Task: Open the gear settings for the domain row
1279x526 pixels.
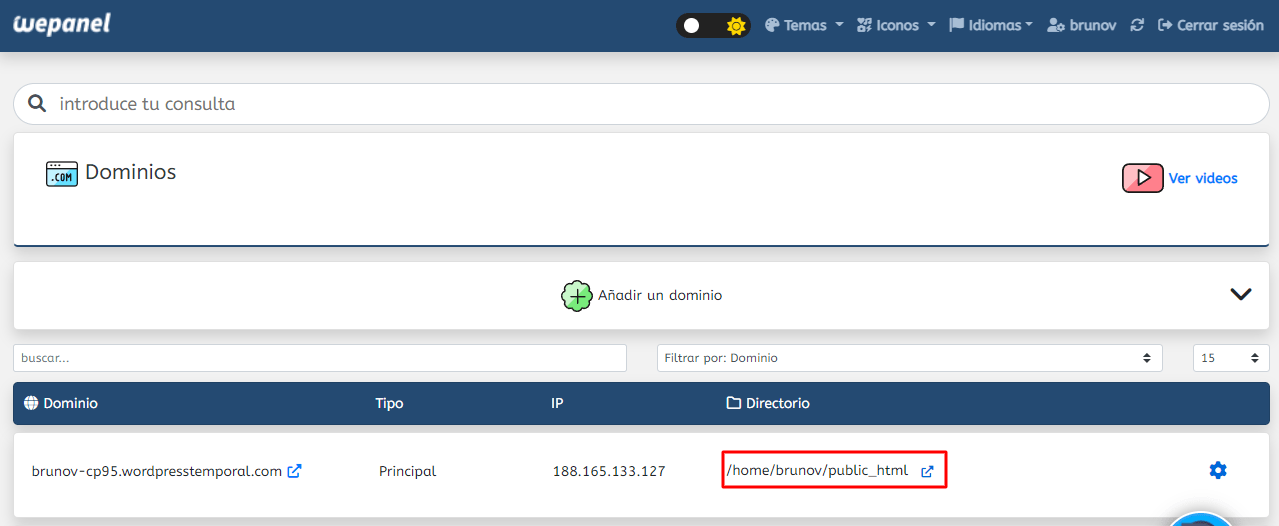Action: (x=1218, y=470)
